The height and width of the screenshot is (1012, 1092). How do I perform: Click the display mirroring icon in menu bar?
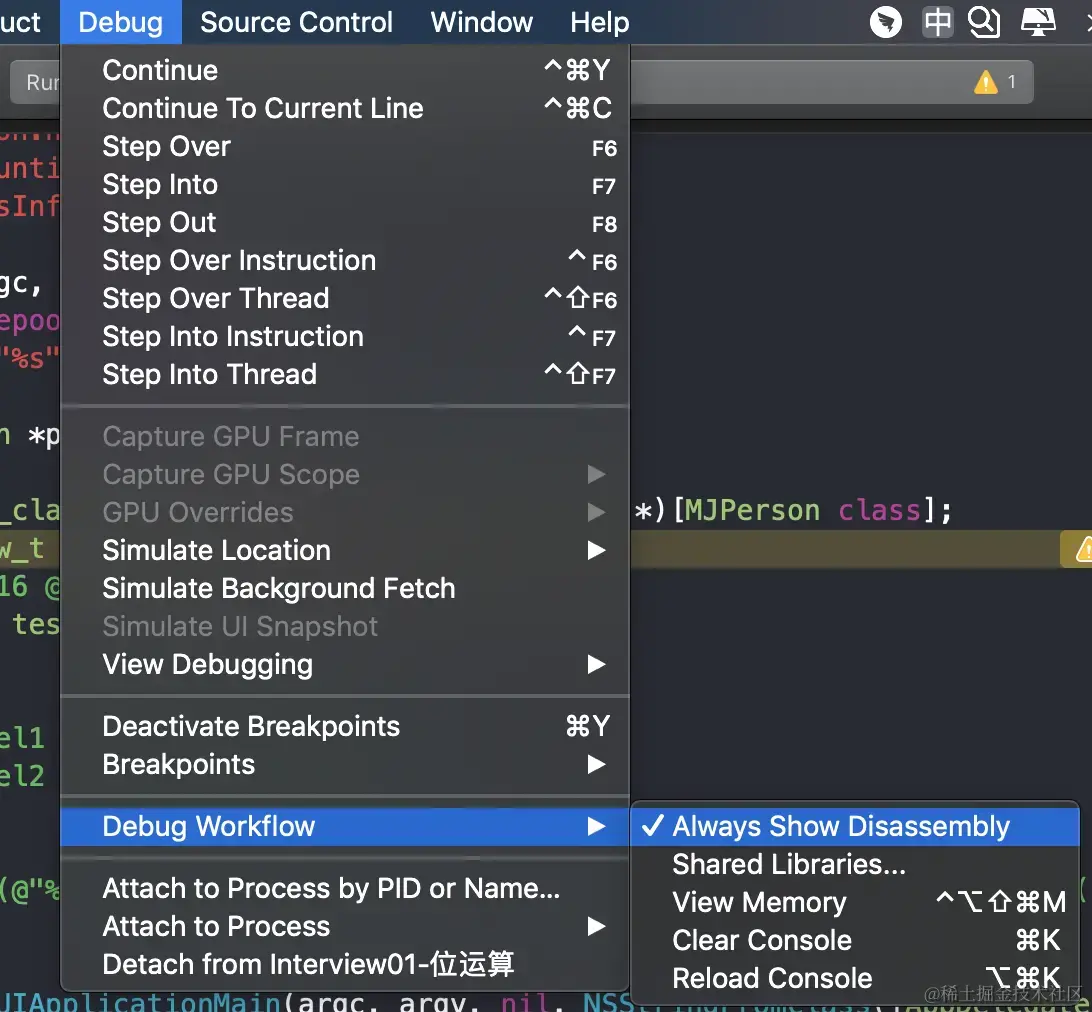coord(1038,22)
